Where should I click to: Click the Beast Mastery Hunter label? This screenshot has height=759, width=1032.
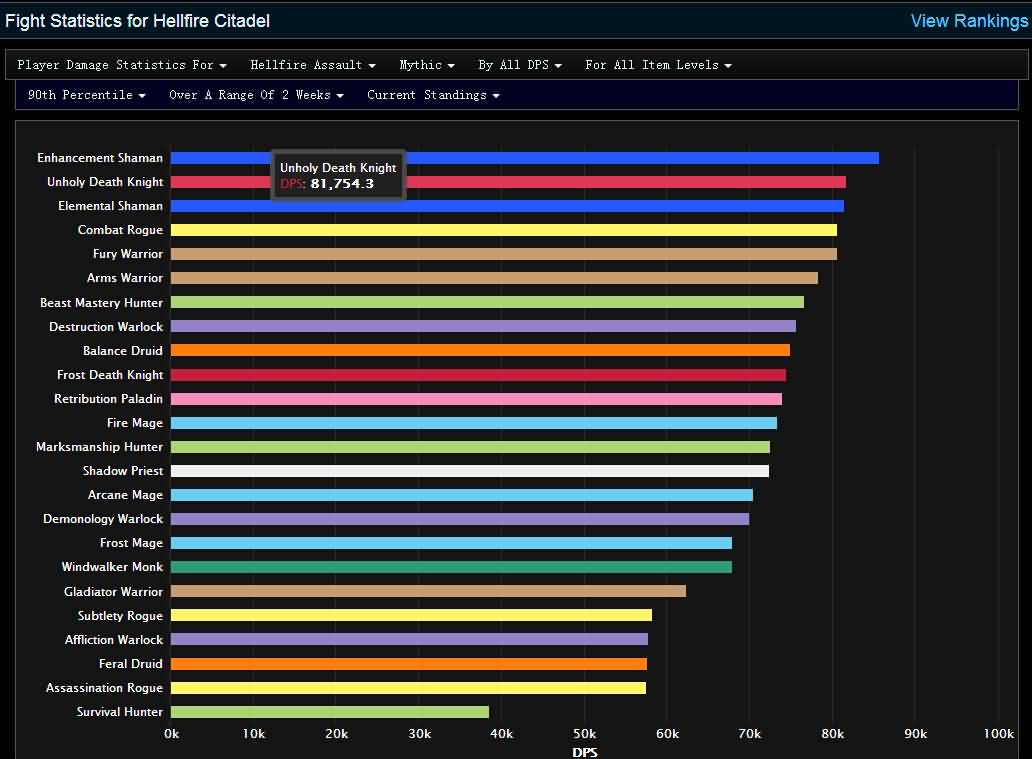pyautogui.click(x=101, y=303)
